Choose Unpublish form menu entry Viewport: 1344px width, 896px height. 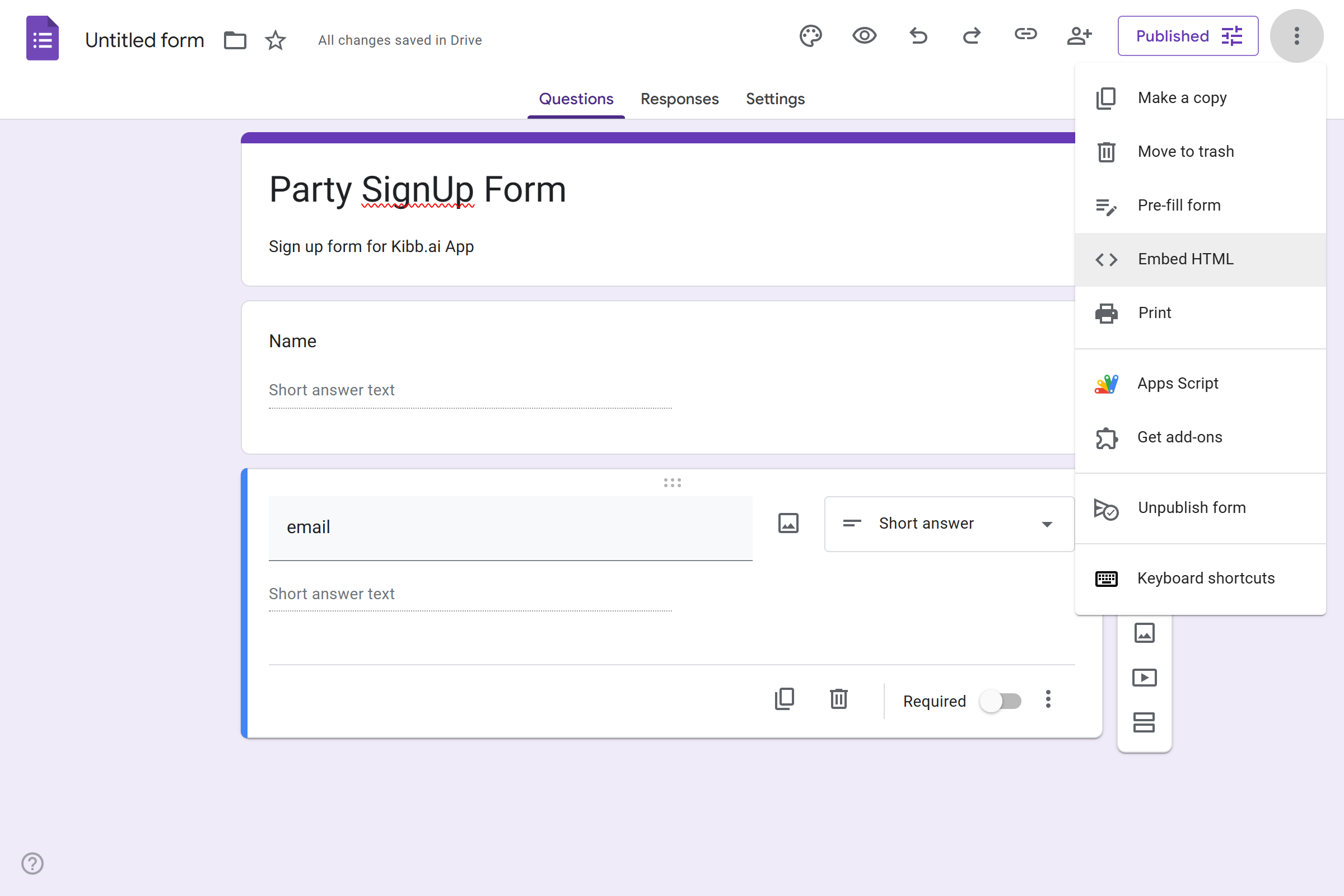point(1200,508)
